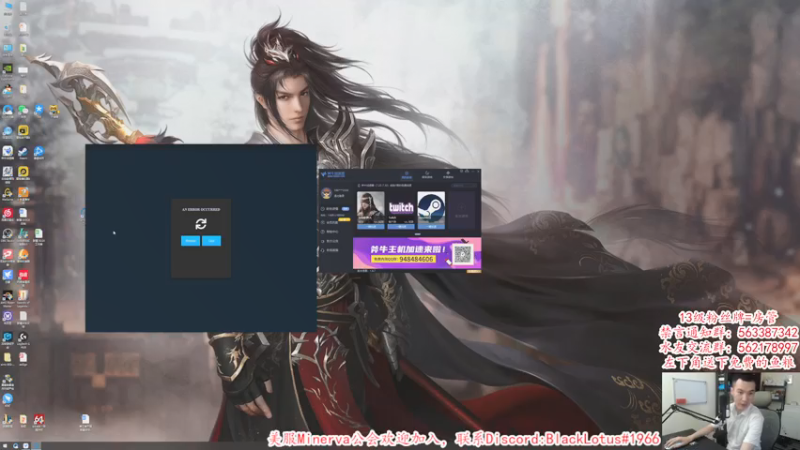This screenshot has height=450, width=800.
Task: Open the Tencent QQ game icon with yellow bear
Action: pyautogui.click(x=54, y=110)
